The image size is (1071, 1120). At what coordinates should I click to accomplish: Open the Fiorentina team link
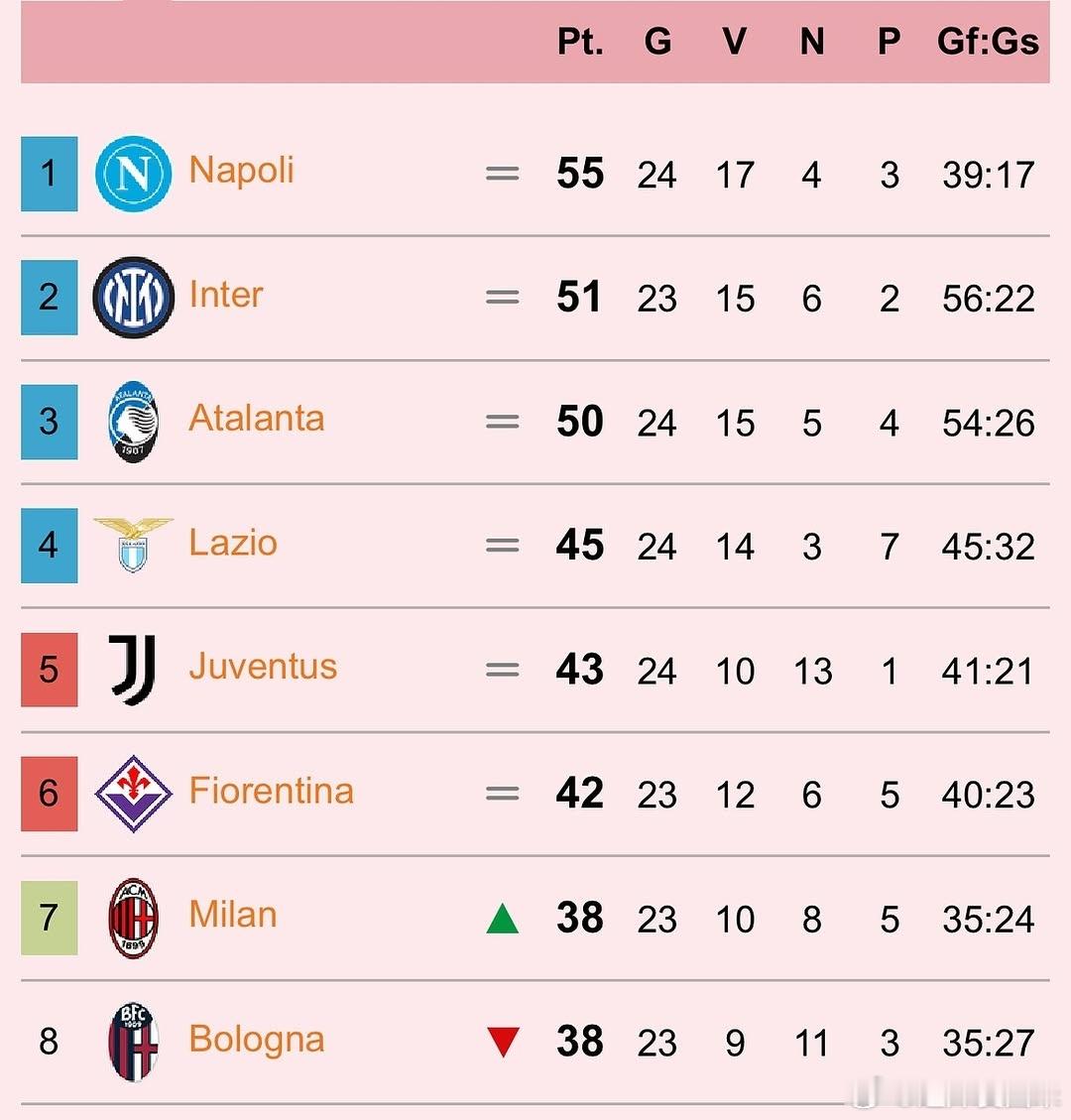(x=272, y=791)
